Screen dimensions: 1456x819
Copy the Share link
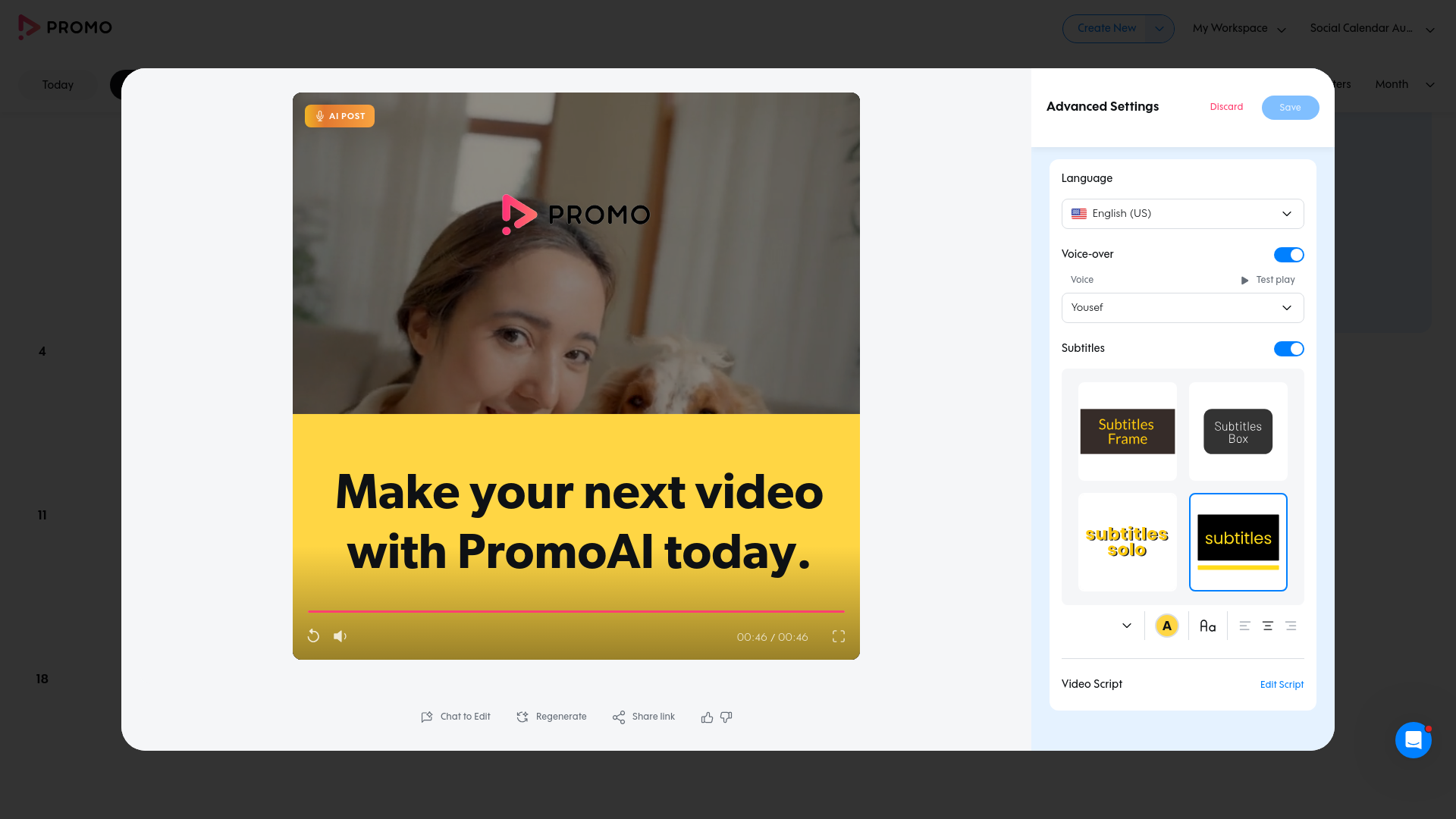click(644, 717)
